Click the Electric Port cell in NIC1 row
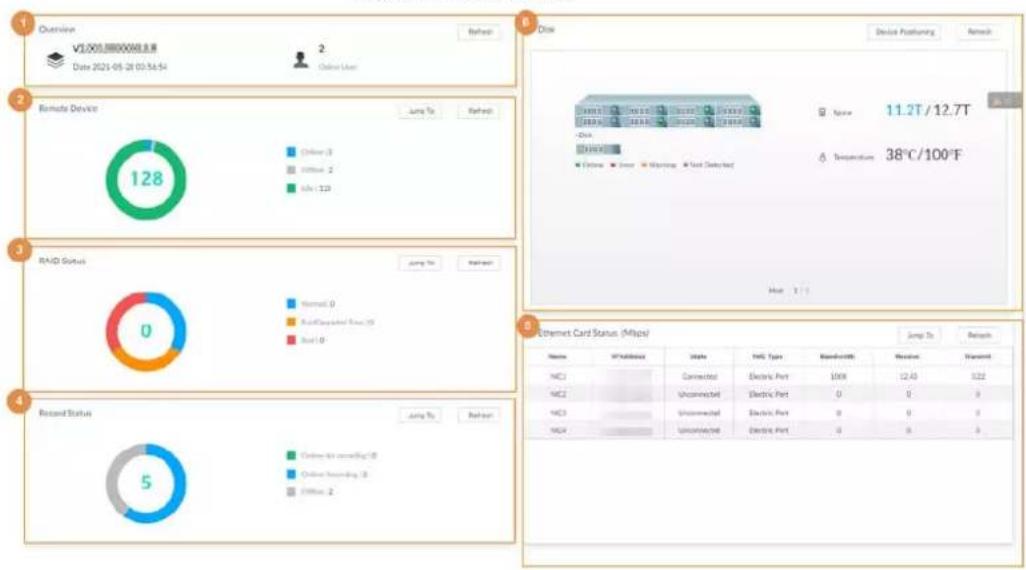The height and width of the screenshot is (570, 1026). coord(768,376)
